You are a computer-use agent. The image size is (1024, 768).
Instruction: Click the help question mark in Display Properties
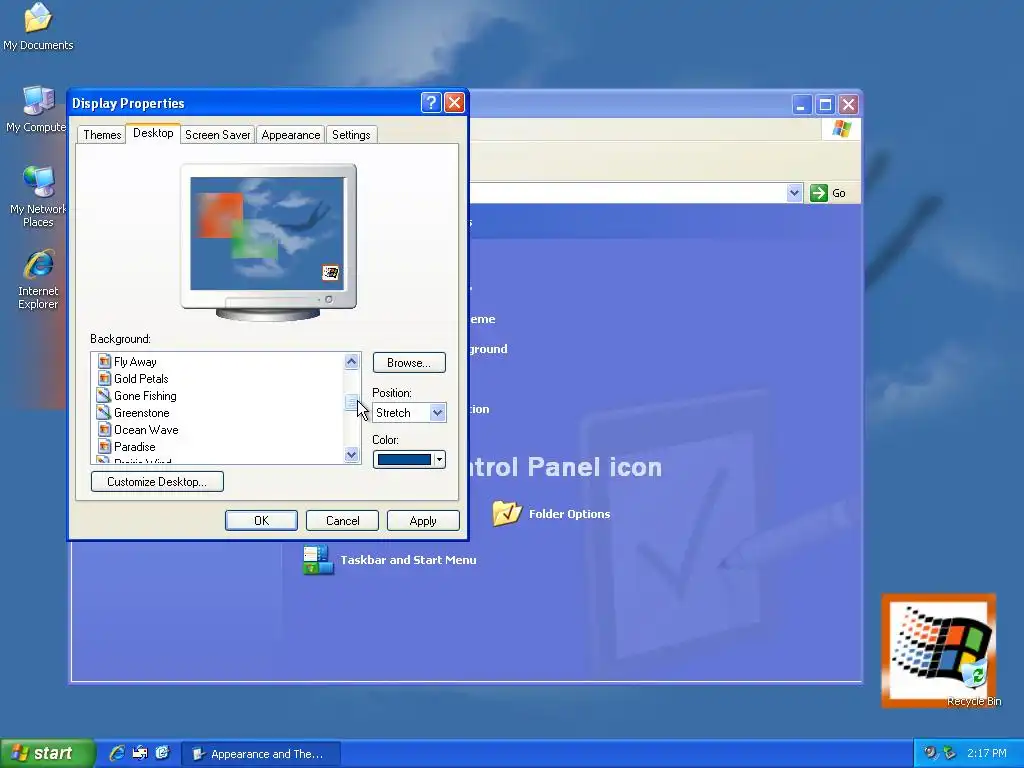(x=431, y=103)
